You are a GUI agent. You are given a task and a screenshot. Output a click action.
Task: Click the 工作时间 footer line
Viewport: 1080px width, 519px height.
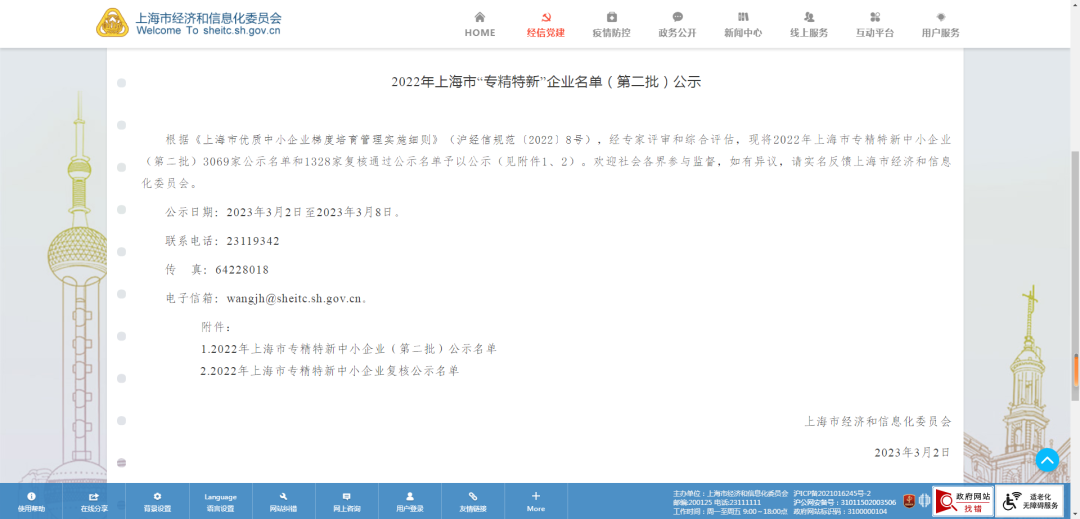(x=730, y=511)
